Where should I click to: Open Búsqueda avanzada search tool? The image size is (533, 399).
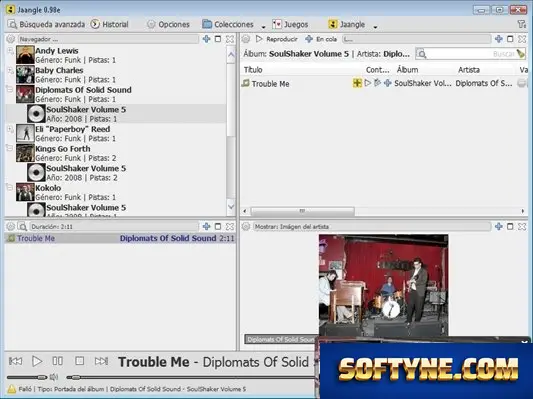[x=46, y=24]
